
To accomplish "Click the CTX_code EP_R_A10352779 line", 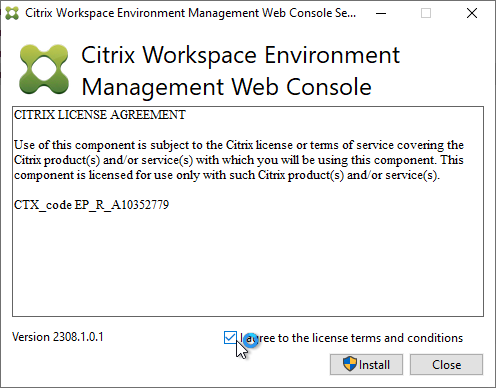I will click(91, 205).
